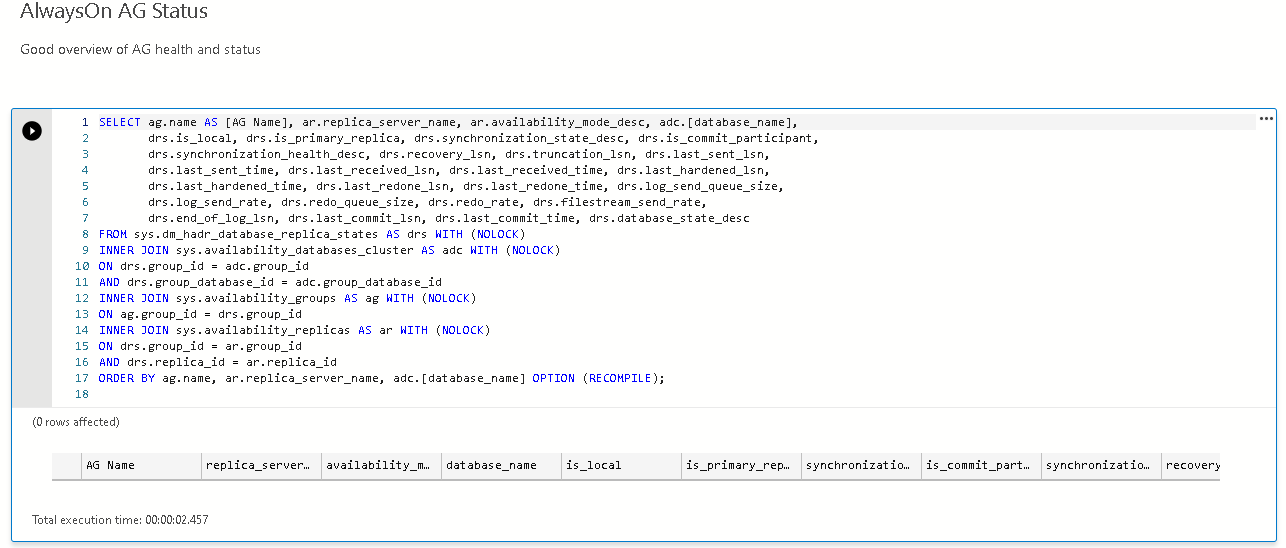Click line 11 AND drs.group_database_id

[x=270, y=282]
